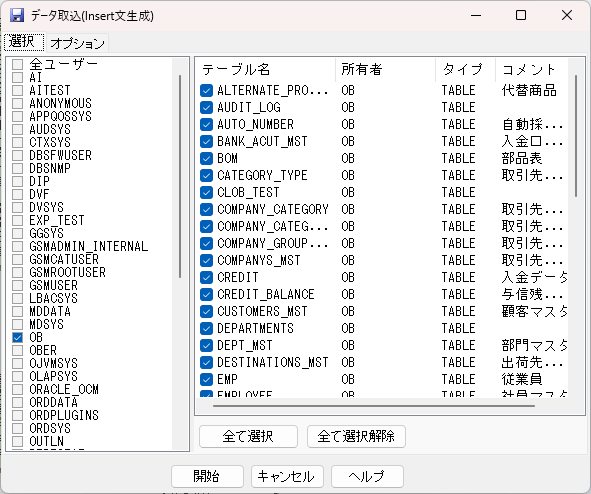Uncheck the DEPARTMENTS table checkbox
Image resolution: width=591 pixels, height=494 pixels.
coord(206,329)
